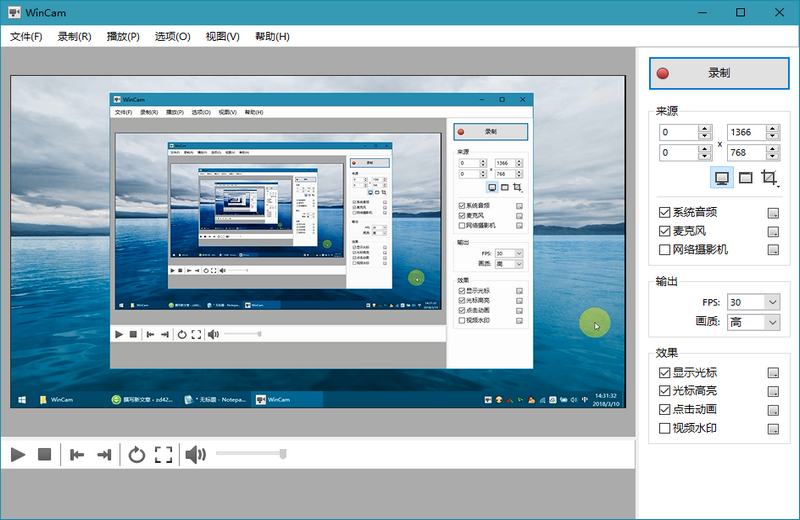Open the FPS dropdown
The image size is (800, 520).
pos(754,302)
